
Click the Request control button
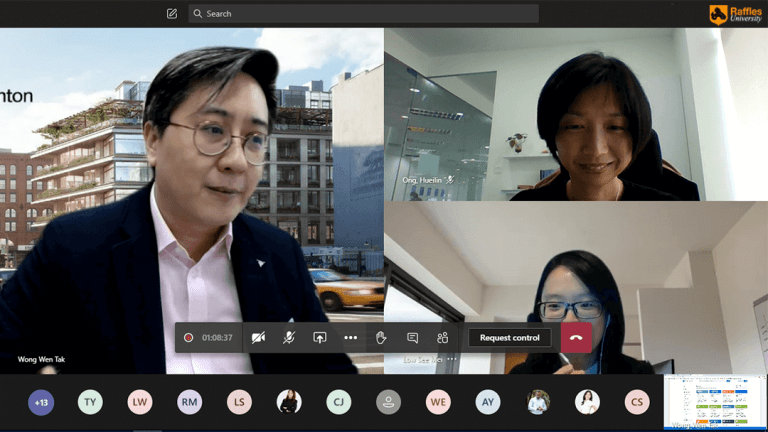pyautogui.click(x=509, y=338)
